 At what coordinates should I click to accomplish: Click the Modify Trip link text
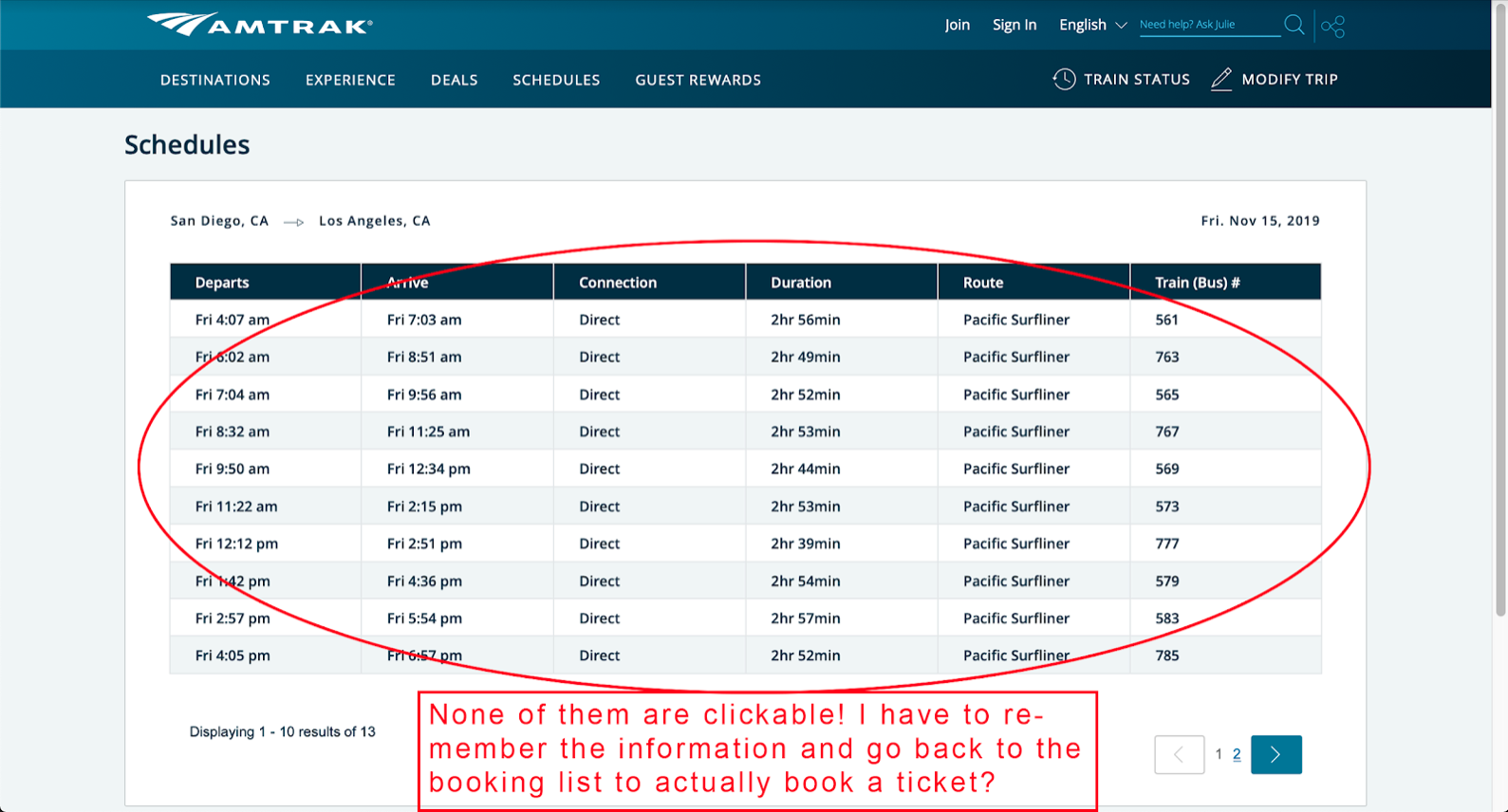1290,80
